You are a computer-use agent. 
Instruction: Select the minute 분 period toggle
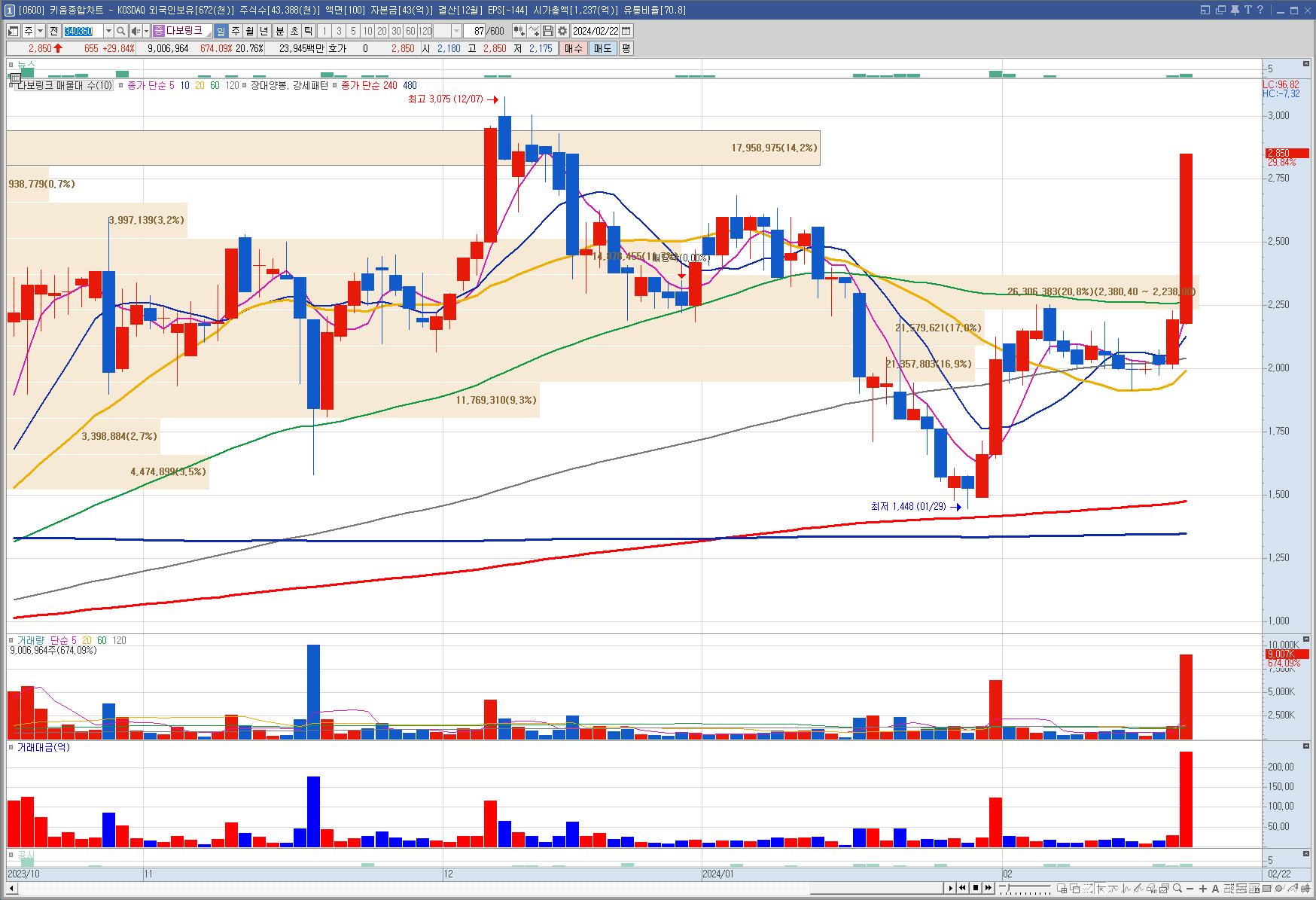[x=280, y=31]
